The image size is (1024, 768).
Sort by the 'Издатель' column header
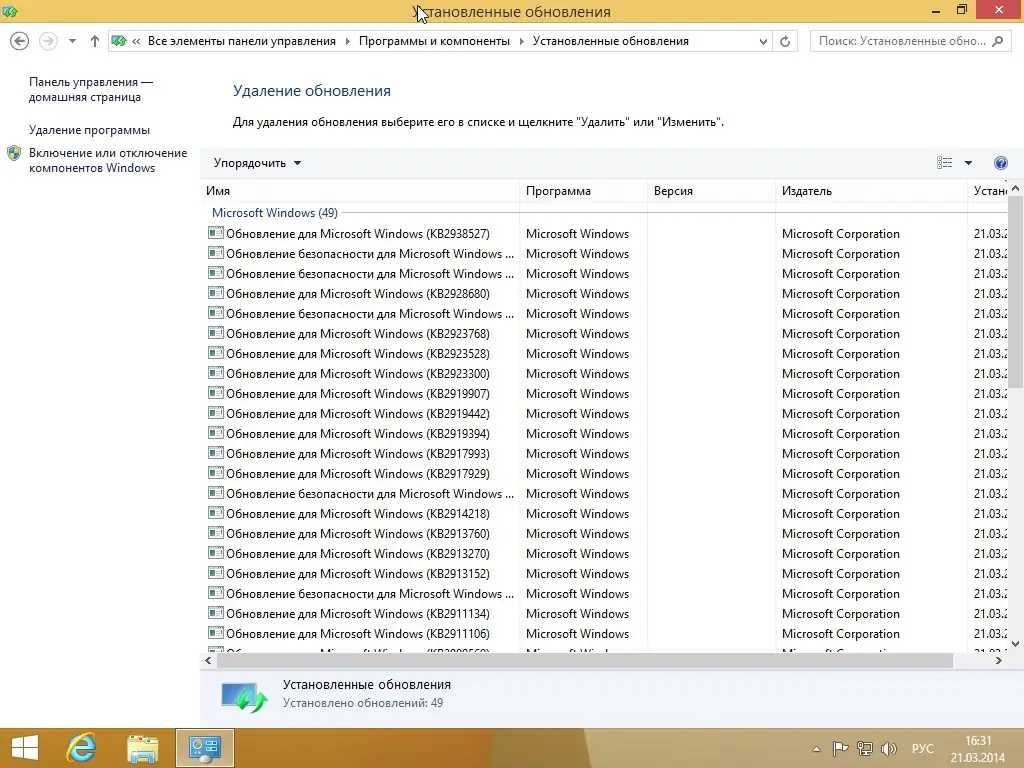point(871,191)
